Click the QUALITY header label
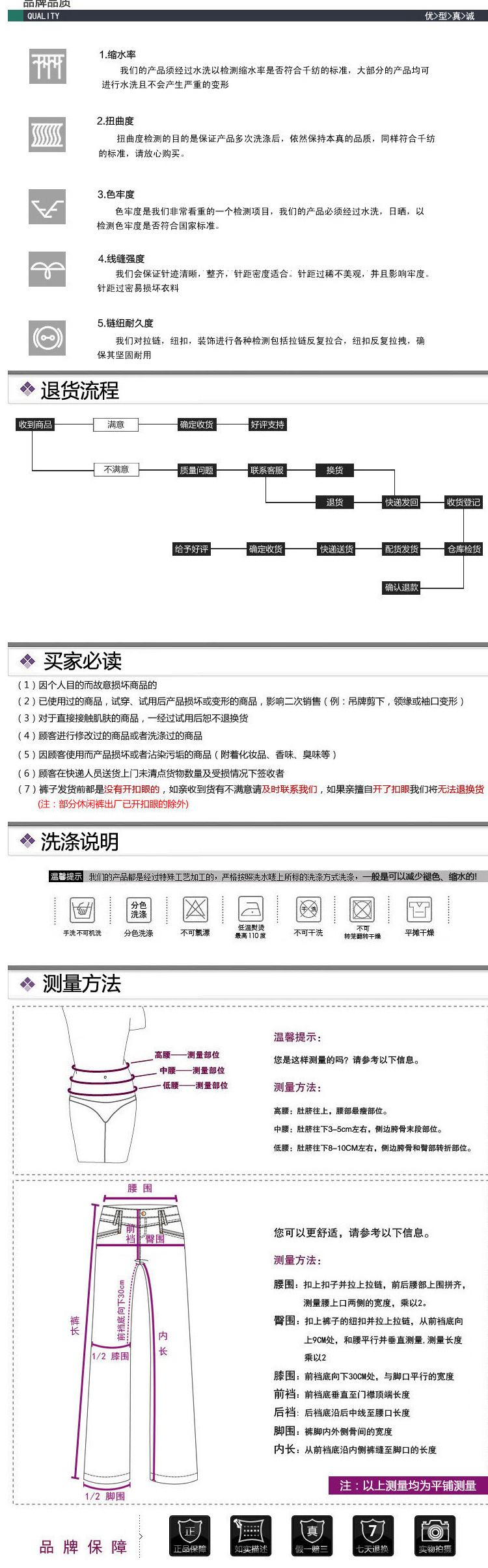 [43, 16]
